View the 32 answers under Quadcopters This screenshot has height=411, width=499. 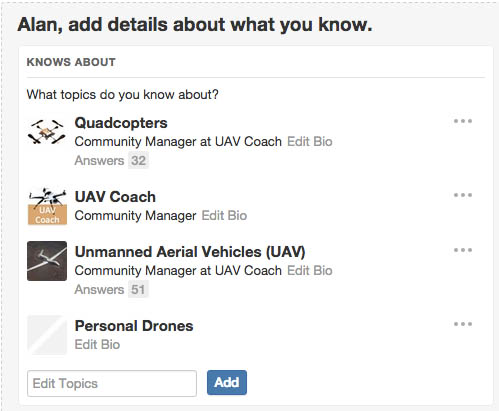111,161
